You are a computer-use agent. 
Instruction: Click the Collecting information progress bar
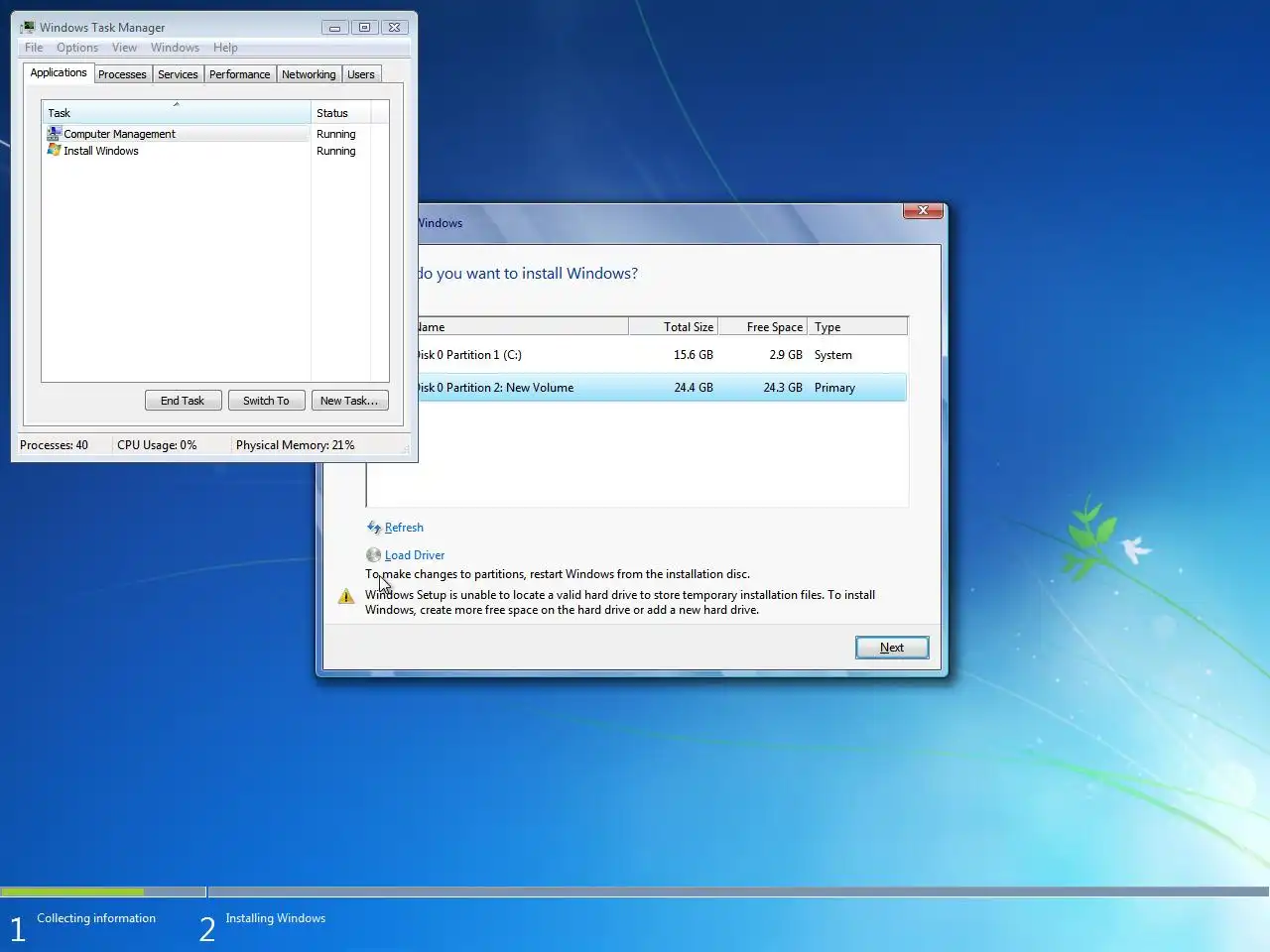[103, 892]
